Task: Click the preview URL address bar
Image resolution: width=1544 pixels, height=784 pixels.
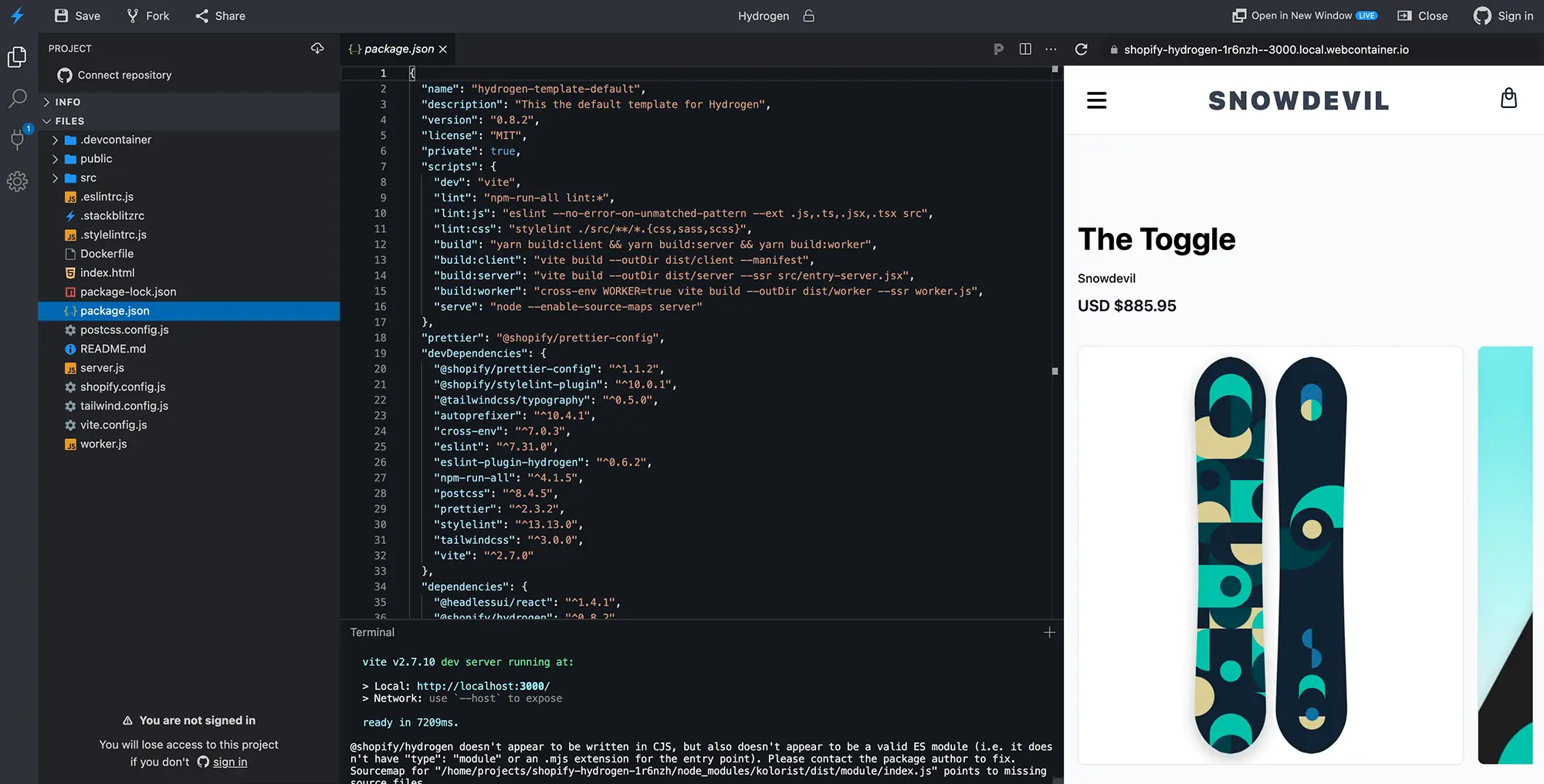Action: pos(1266,49)
